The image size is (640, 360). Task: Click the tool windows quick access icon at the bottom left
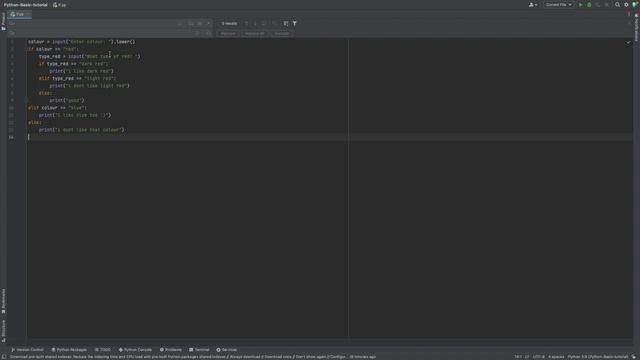click(4, 357)
